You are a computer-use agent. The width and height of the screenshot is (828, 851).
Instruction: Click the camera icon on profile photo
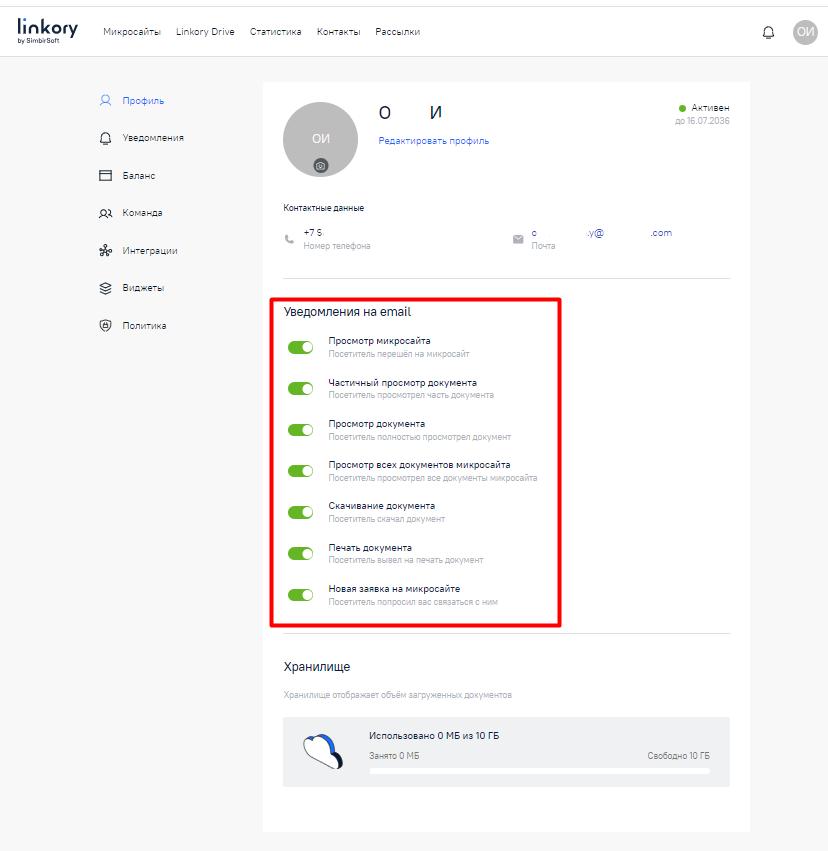click(320, 166)
